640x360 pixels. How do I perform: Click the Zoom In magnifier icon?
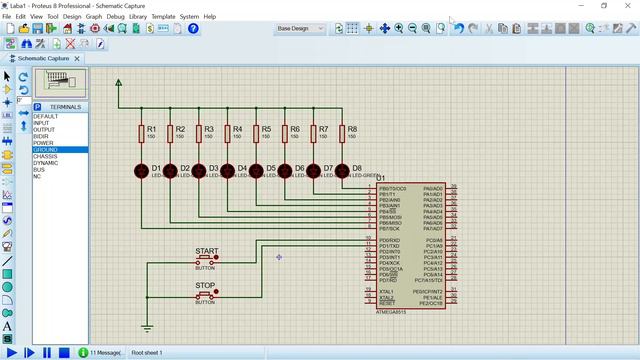click(398, 29)
